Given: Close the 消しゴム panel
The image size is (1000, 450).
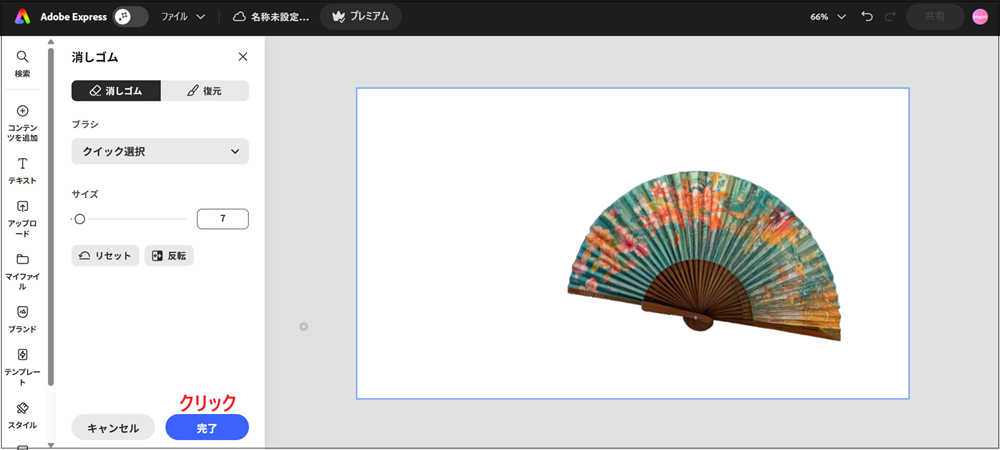Looking at the screenshot, I should coord(242,57).
